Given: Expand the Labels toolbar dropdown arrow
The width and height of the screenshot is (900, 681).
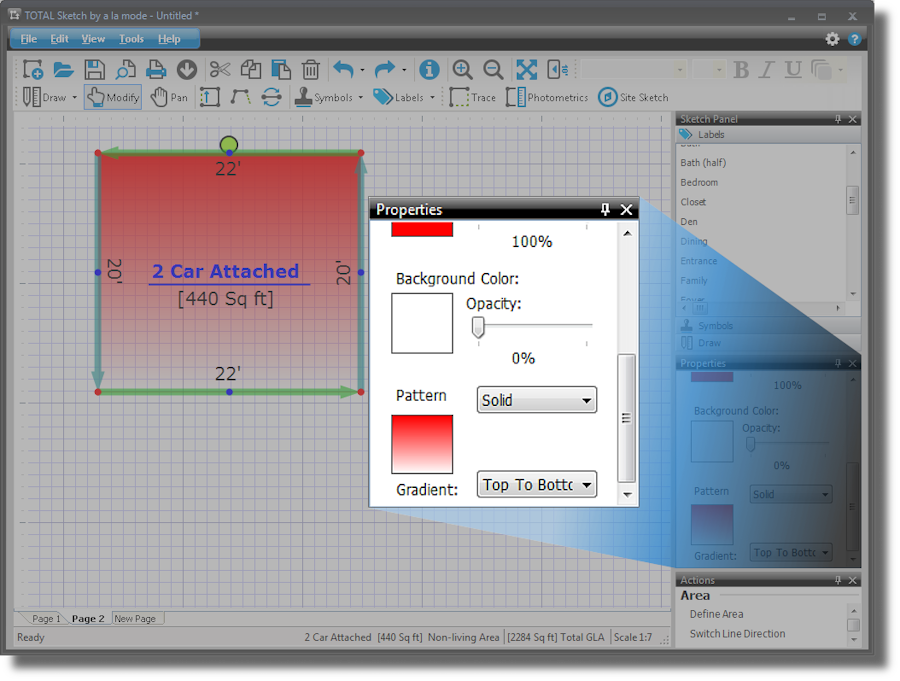Looking at the screenshot, I should pyautogui.click(x=432, y=98).
